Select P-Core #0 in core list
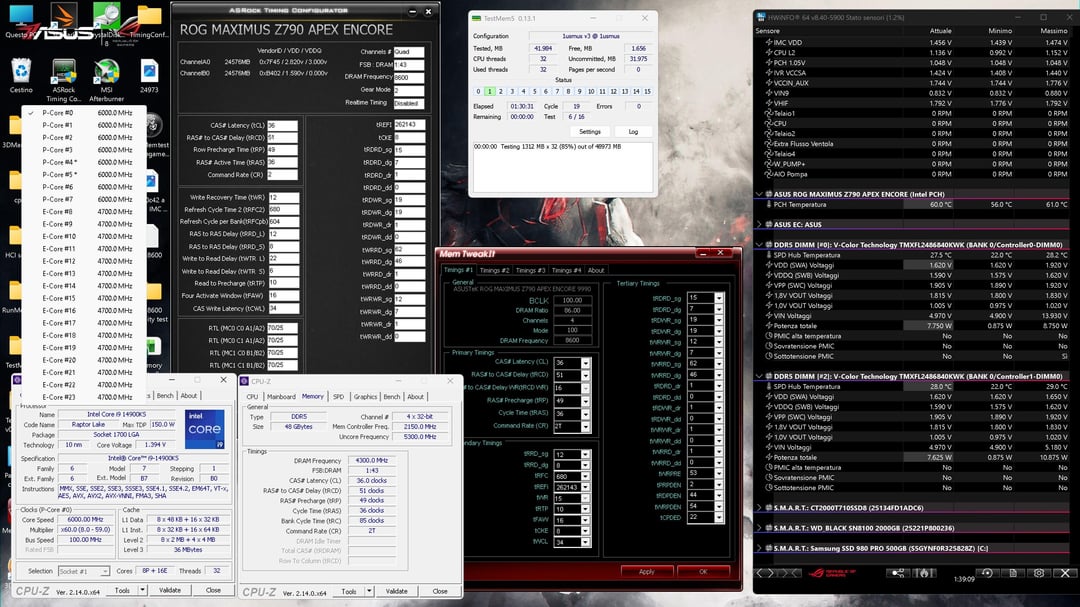This screenshot has height=607, width=1080. point(58,113)
